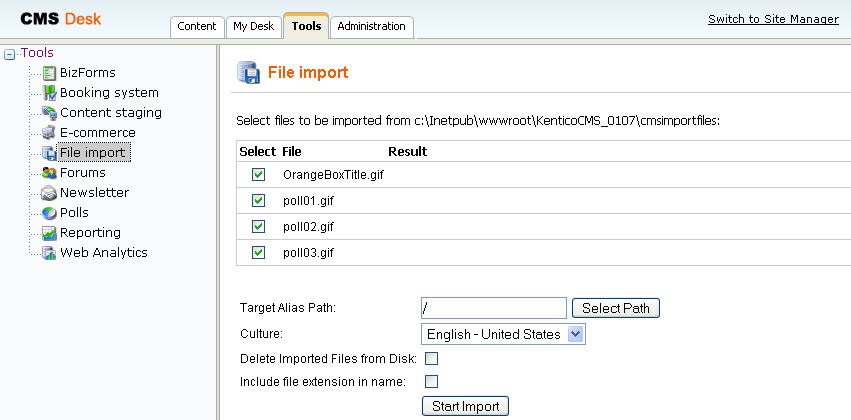Click the Reporting chart icon
Viewport: 851px width, 420px height.
(x=49, y=233)
